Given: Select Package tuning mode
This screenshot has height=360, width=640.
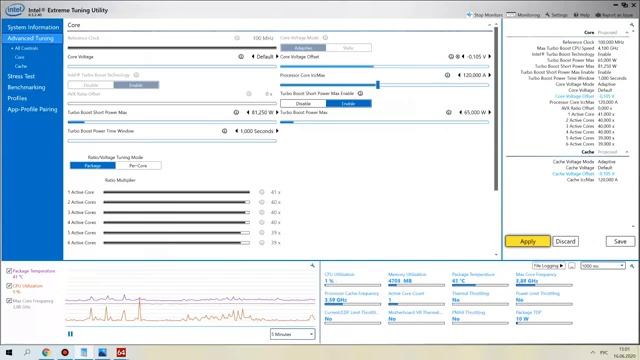Looking at the screenshot, I should coord(93,166).
